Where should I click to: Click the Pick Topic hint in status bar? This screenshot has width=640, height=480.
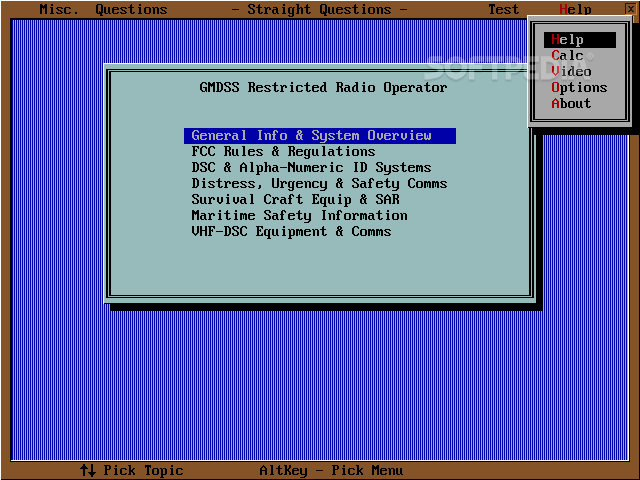point(131,470)
